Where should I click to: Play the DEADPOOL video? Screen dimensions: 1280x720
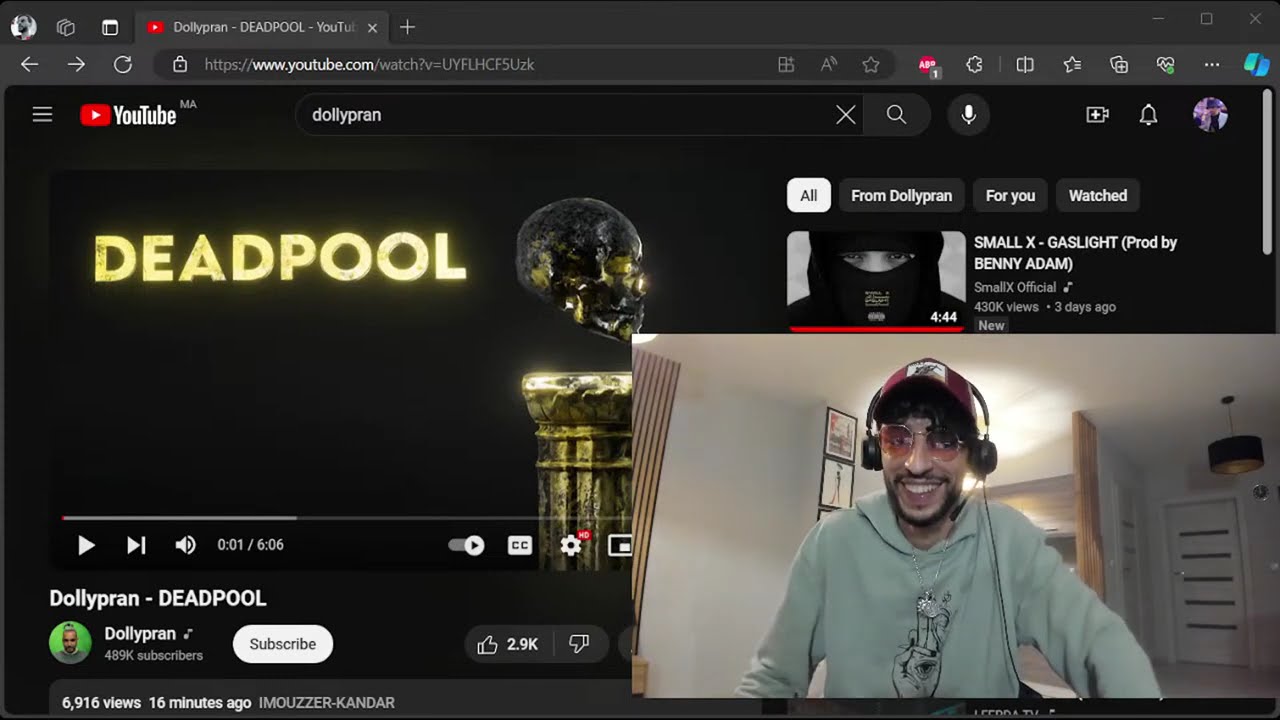point(86,545)
